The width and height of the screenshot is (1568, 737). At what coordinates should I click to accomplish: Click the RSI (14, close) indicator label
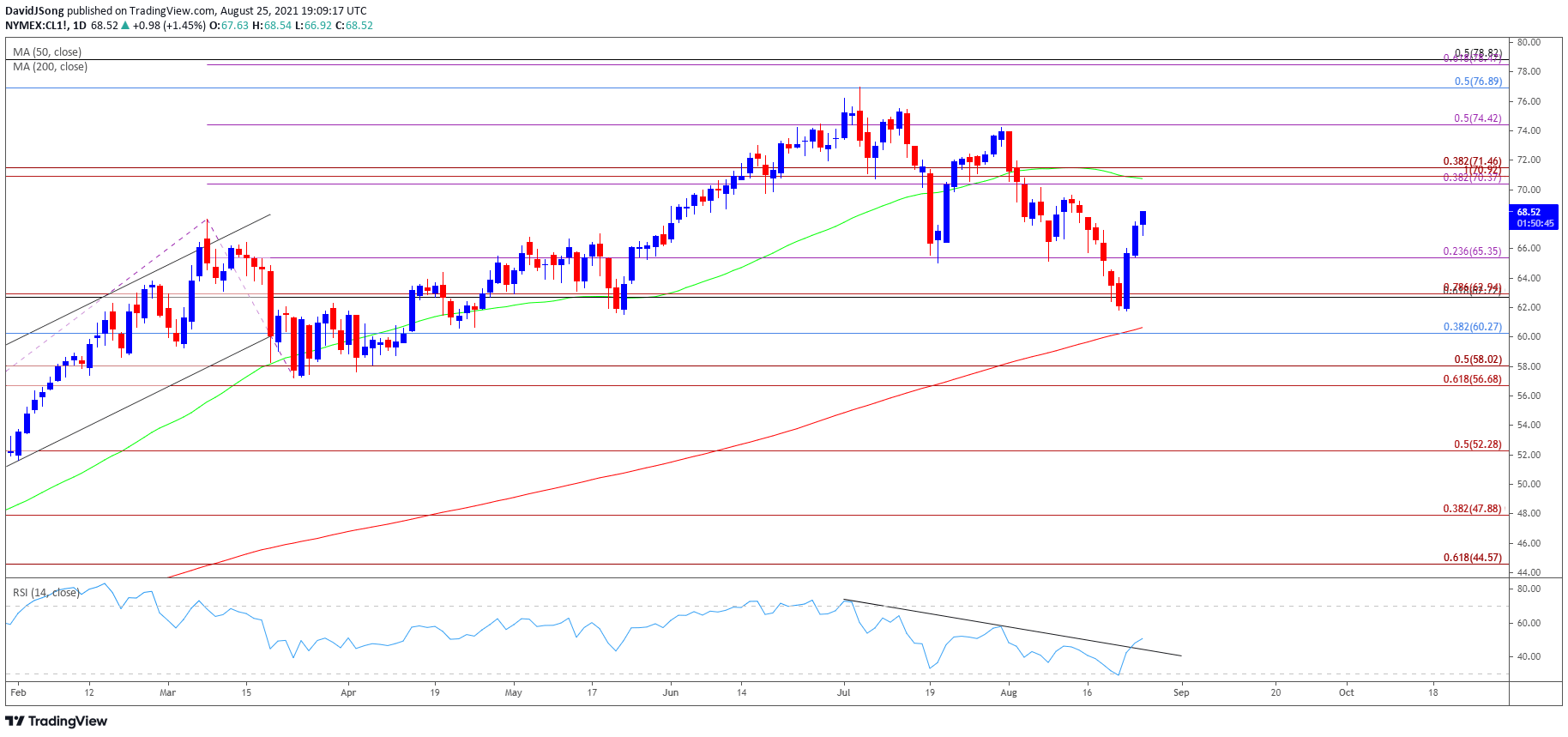(x=45, y=593)
